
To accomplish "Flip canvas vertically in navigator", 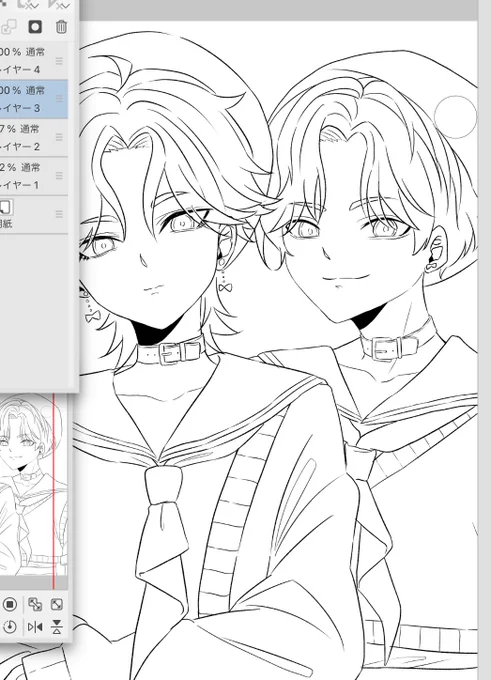I will [57, 627].
